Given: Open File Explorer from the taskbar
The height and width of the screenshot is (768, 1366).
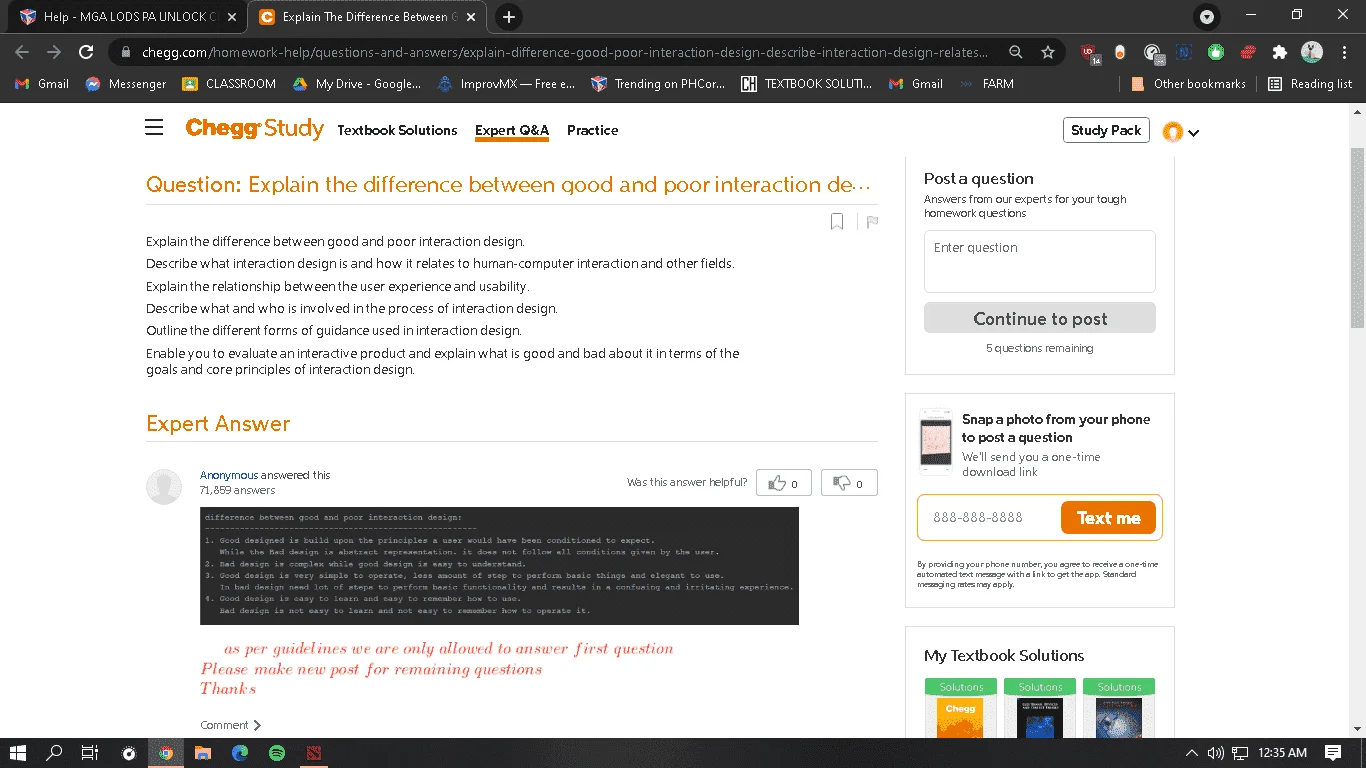Looking at the screenshot, I should click(x=203, y=753).
